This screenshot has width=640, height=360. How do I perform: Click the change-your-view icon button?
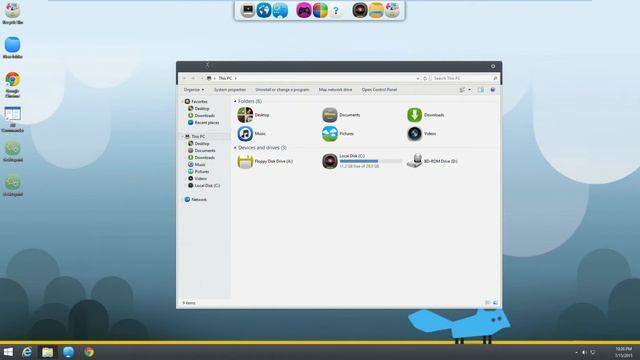(x=462, y=90)
